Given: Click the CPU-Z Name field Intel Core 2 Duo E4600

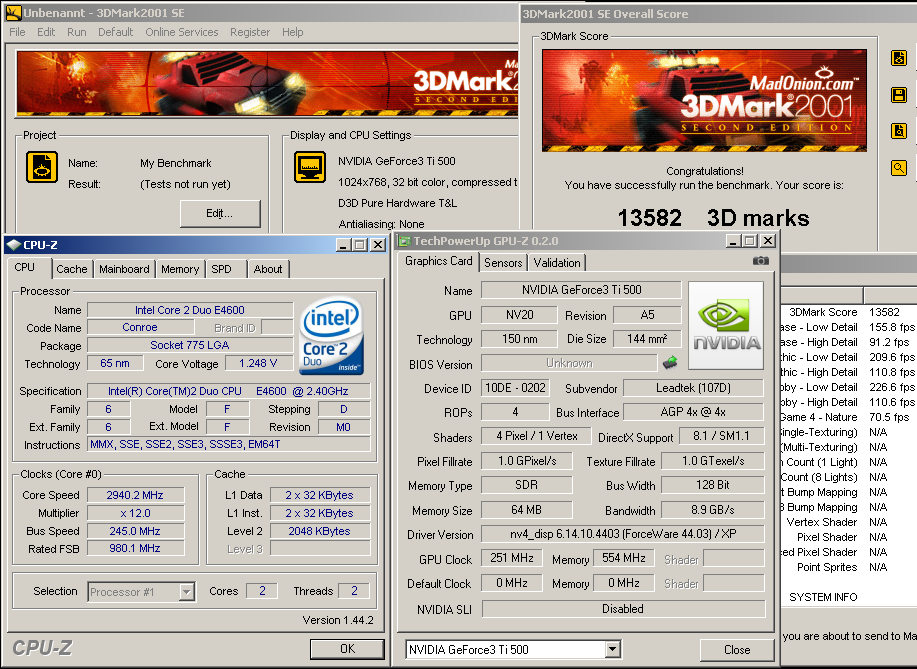Looking at the screenshot, I should pos(190,310).
